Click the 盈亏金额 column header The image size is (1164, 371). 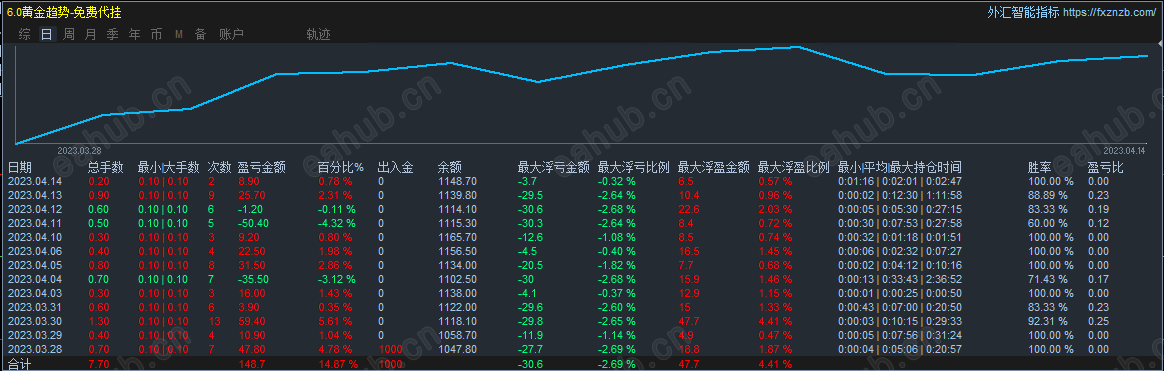click(x=261, y=168)
